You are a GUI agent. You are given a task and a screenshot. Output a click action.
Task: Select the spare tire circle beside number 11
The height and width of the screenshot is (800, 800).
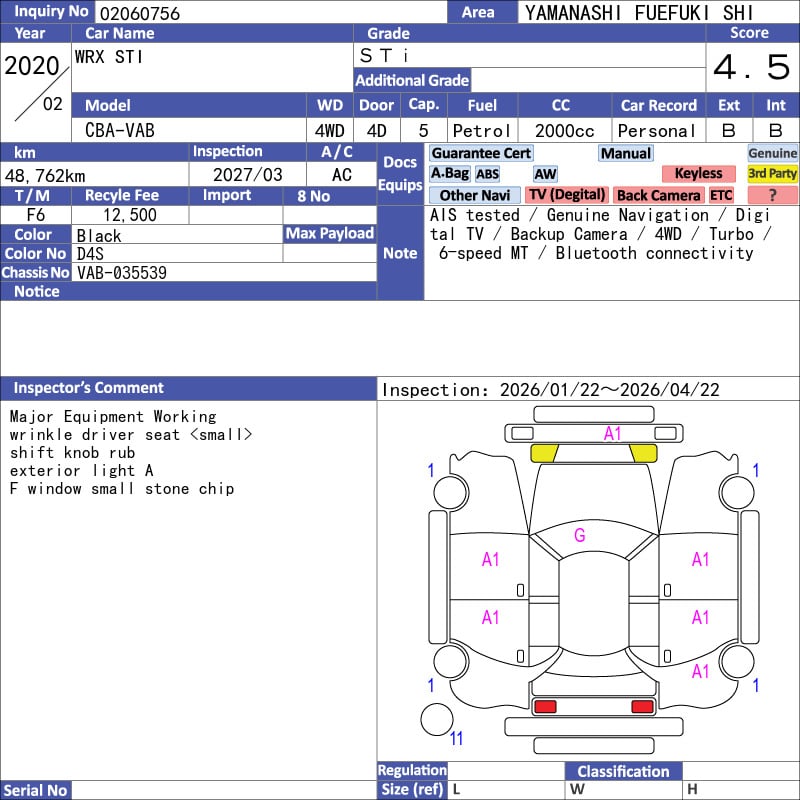tap(437, 720)
